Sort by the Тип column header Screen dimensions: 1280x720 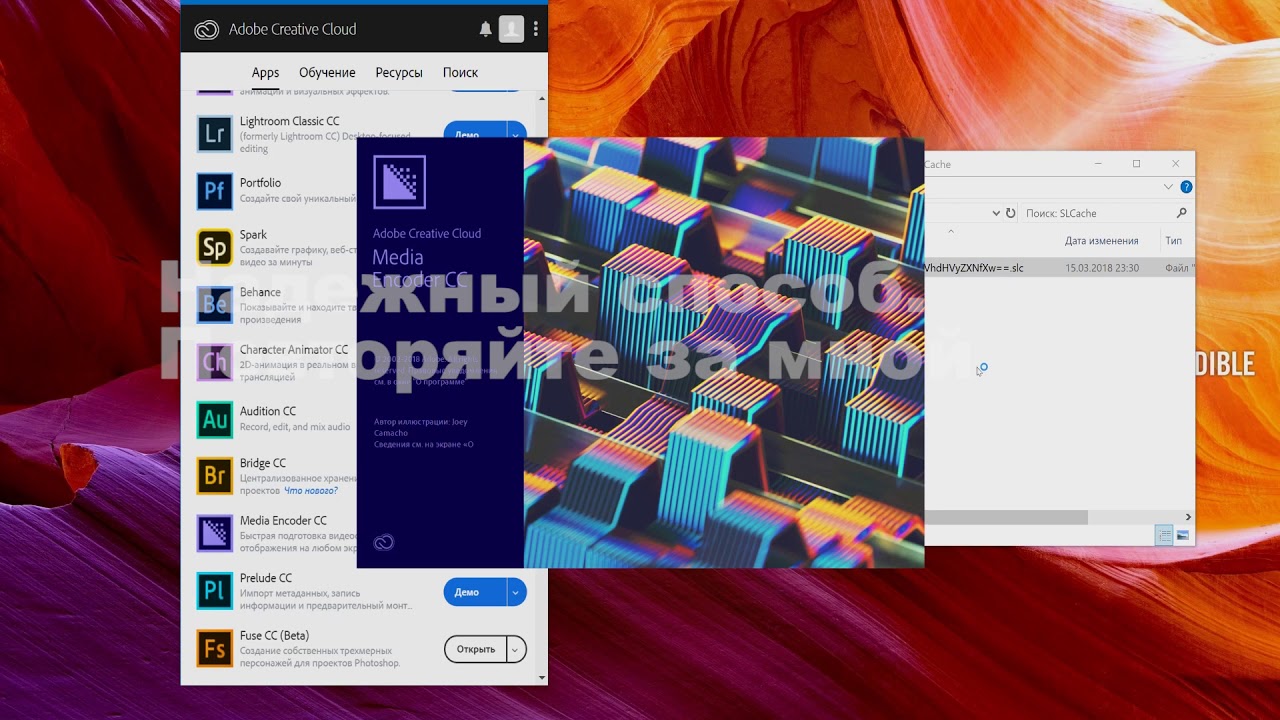[1174, 241]
